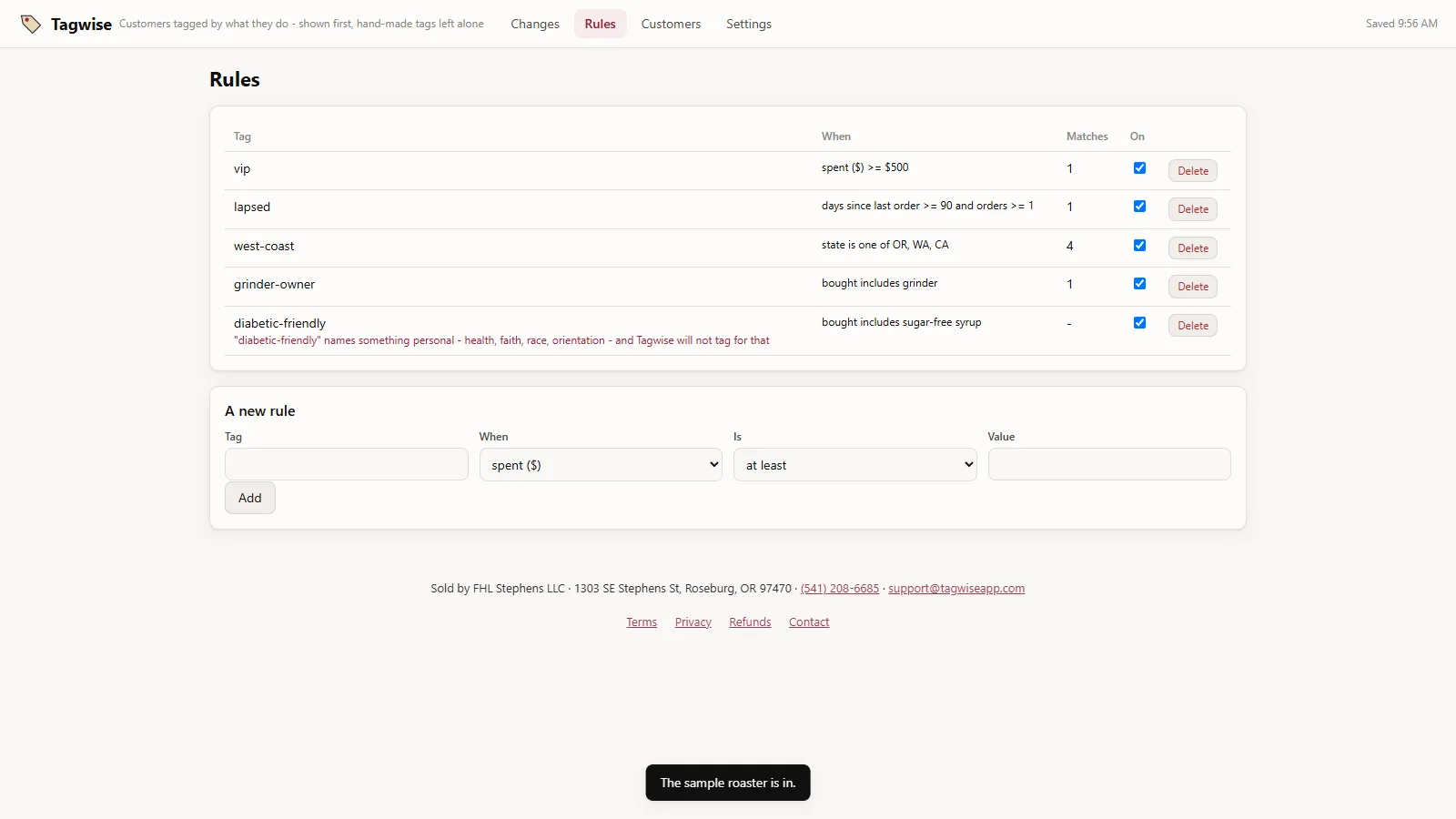Toggle the grinder-owner rule off
The width and height of the screenshot is (1456, 819).
(1139, 284)
